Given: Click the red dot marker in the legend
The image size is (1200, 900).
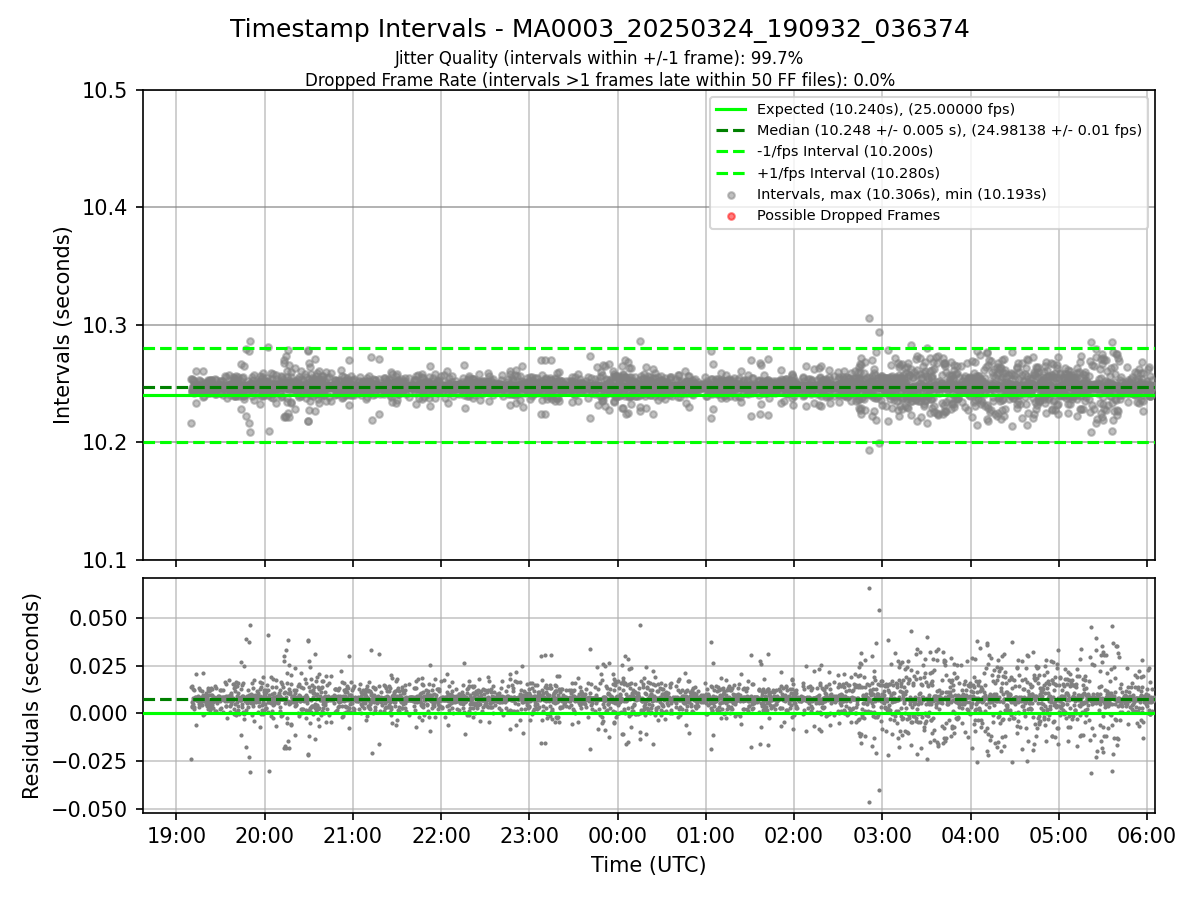Looking at the screenshot, I should pyautogui.click(x=732, y=216).
